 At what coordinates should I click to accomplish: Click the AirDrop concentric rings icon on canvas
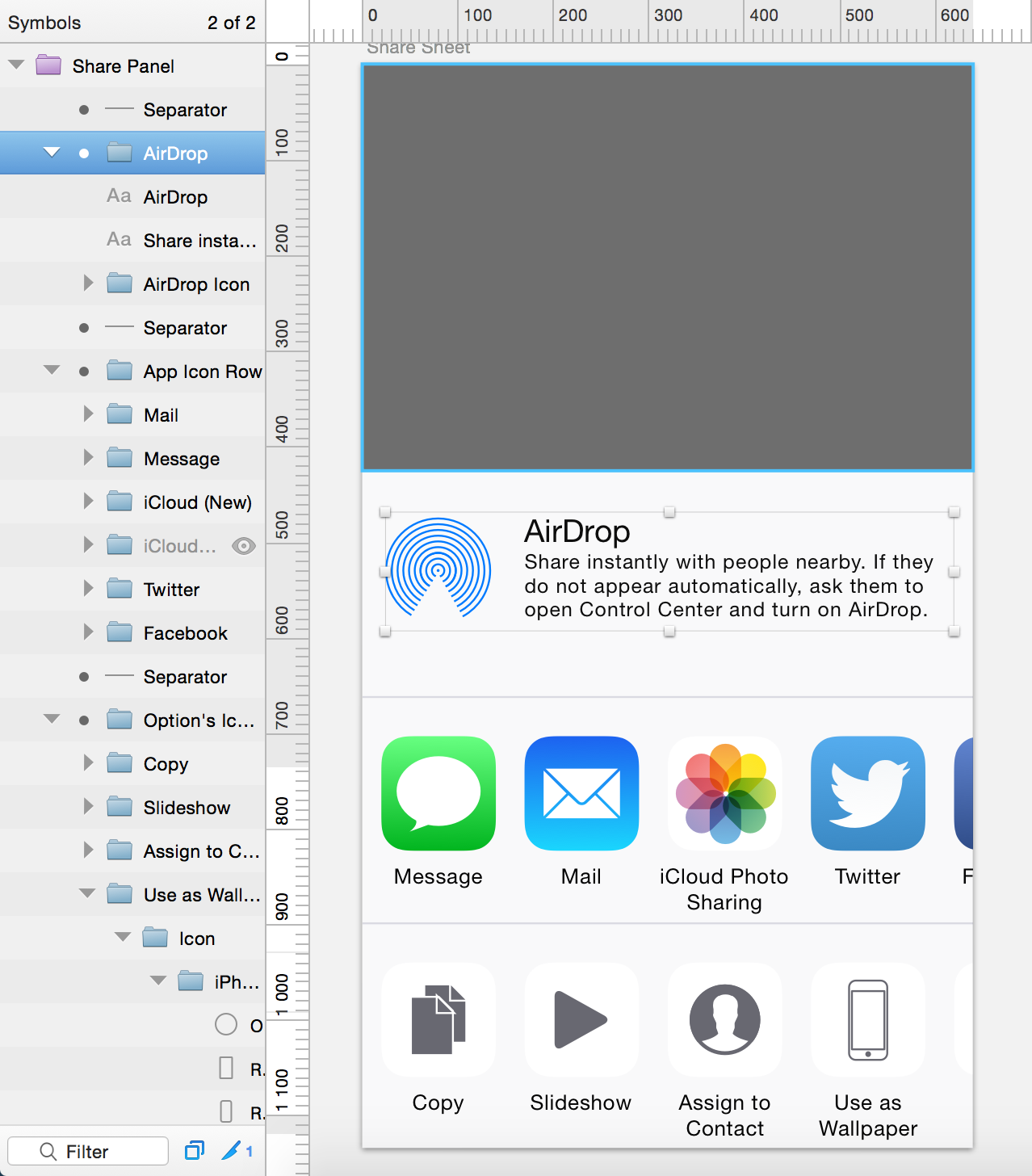pos(438,569)
